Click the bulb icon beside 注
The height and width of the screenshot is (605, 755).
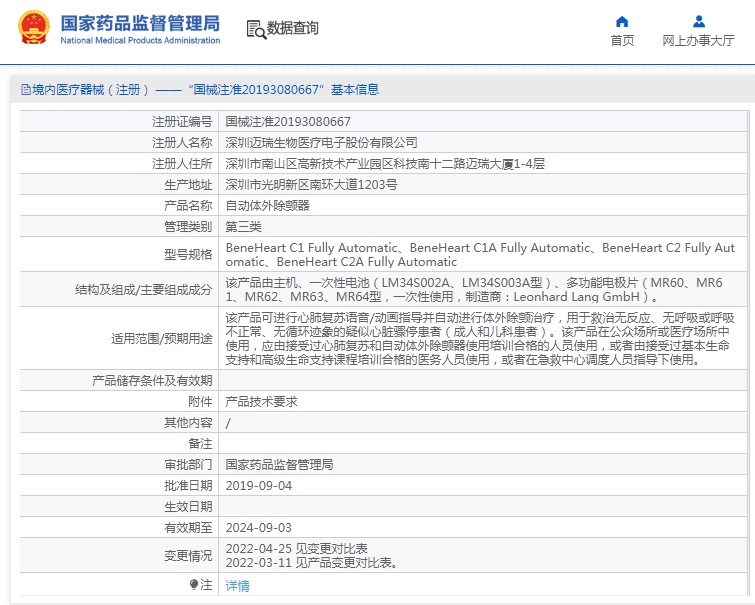point(194,585)
